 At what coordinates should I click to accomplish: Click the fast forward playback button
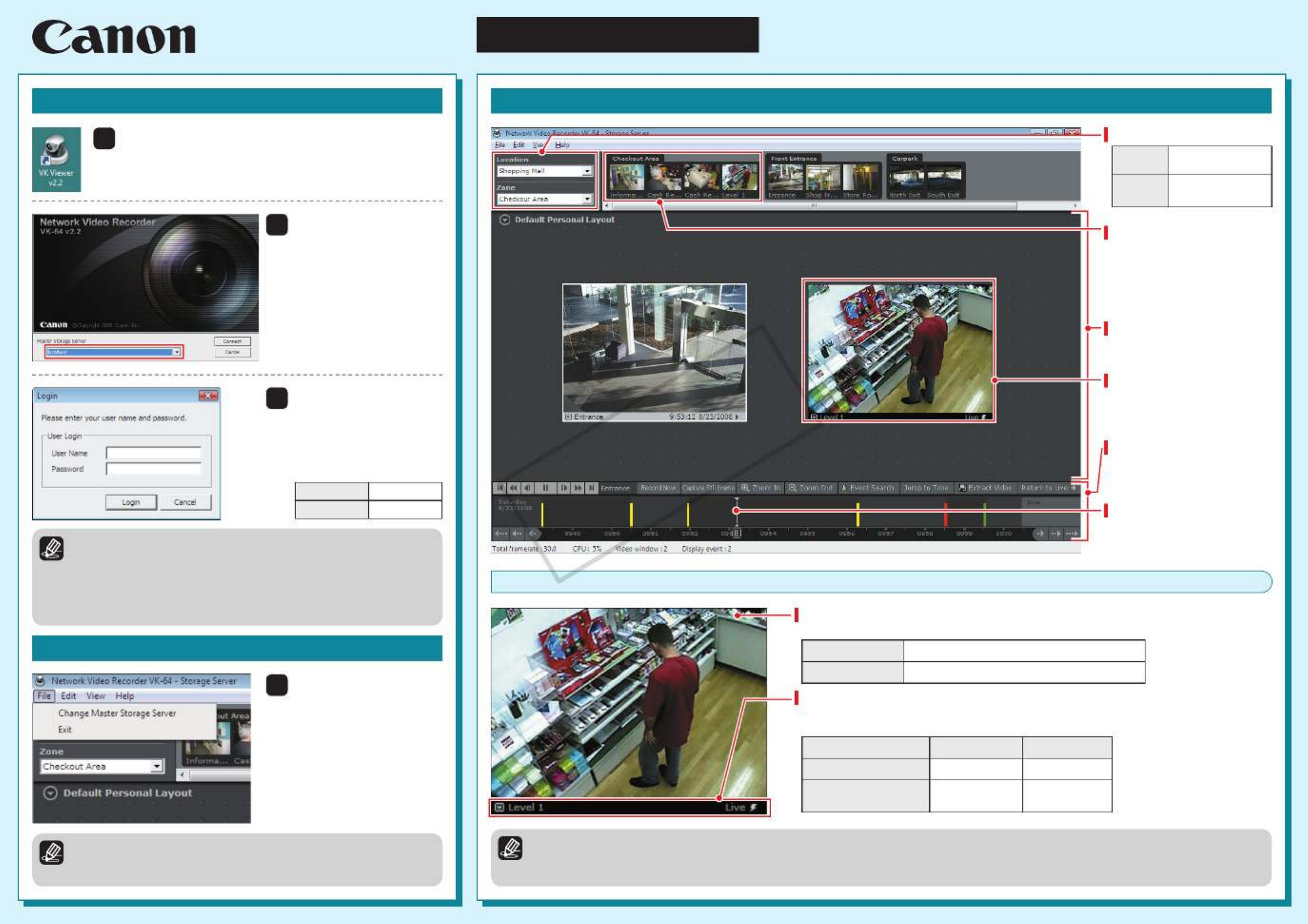(x=578, y=488)
